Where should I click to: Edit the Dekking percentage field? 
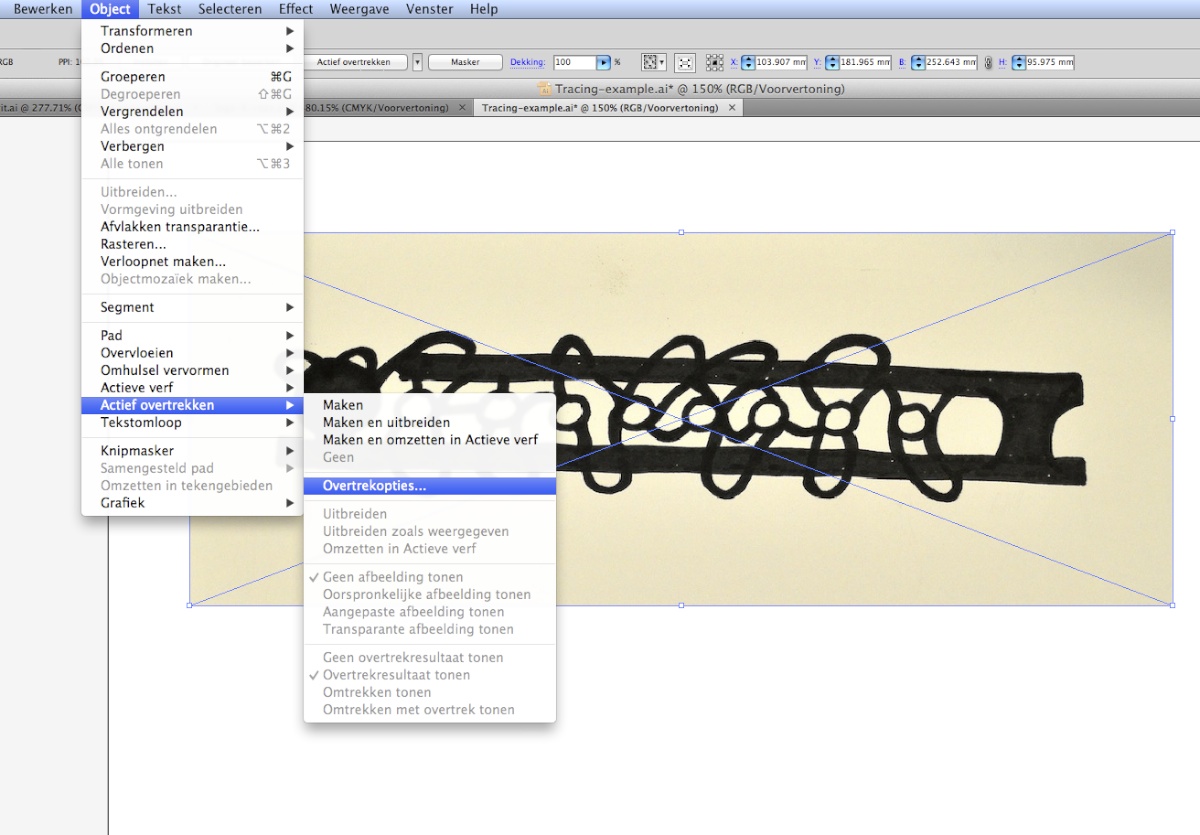click(x=574, y=62)
